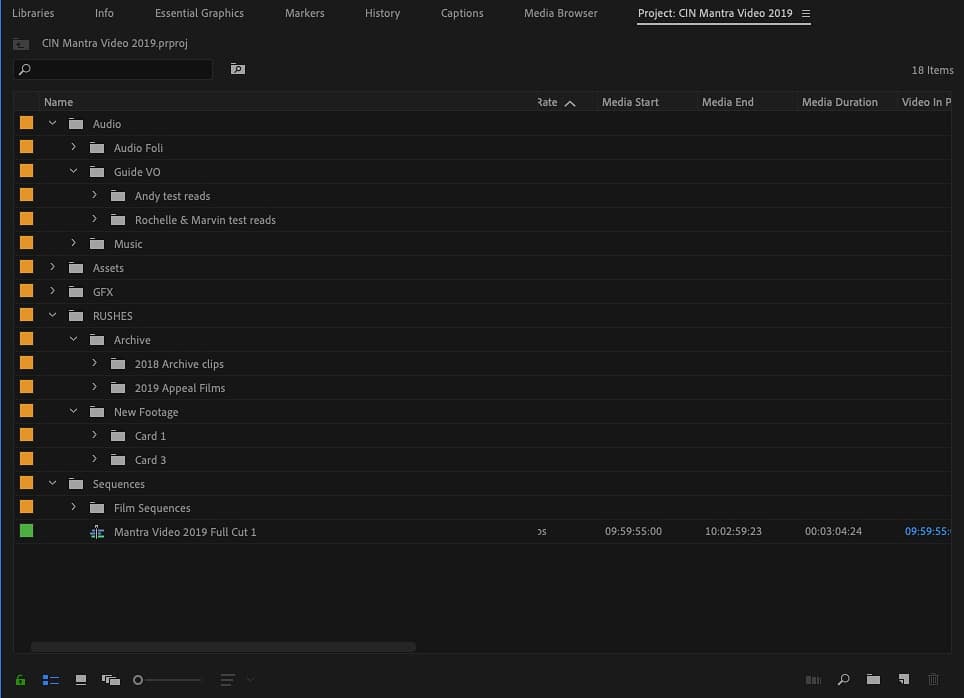Enable List View display
964x698 pixels.
point(50,679)
